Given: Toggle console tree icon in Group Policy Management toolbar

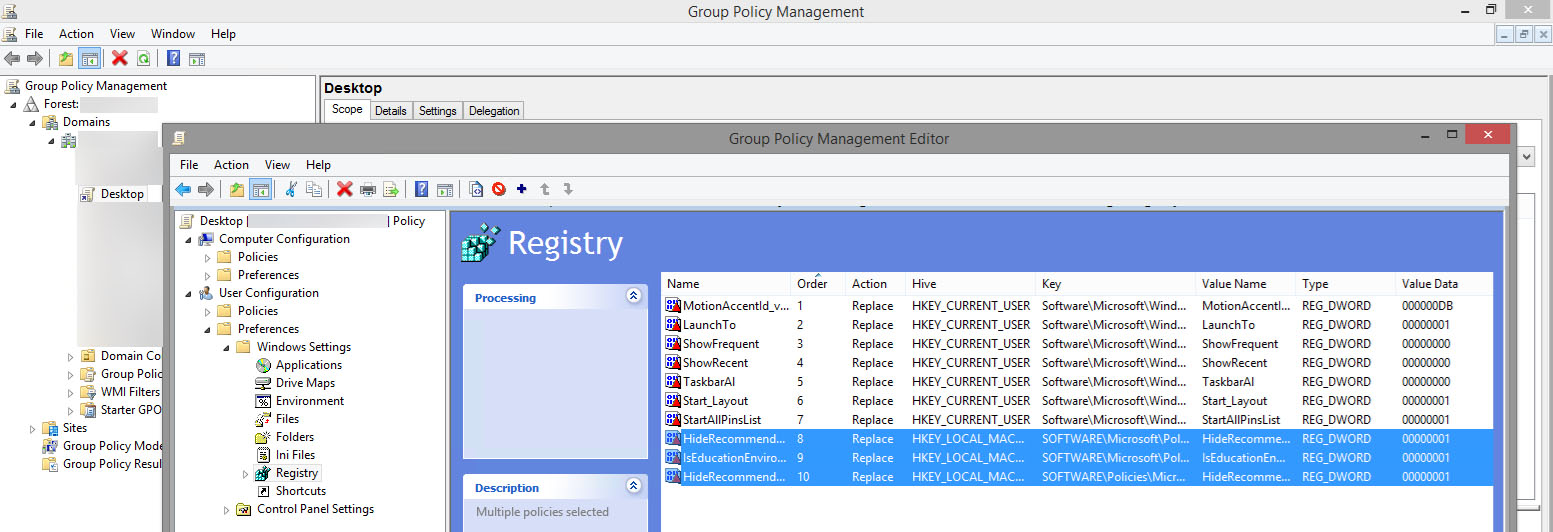Looking at the screenshot, I should [89, 59].
